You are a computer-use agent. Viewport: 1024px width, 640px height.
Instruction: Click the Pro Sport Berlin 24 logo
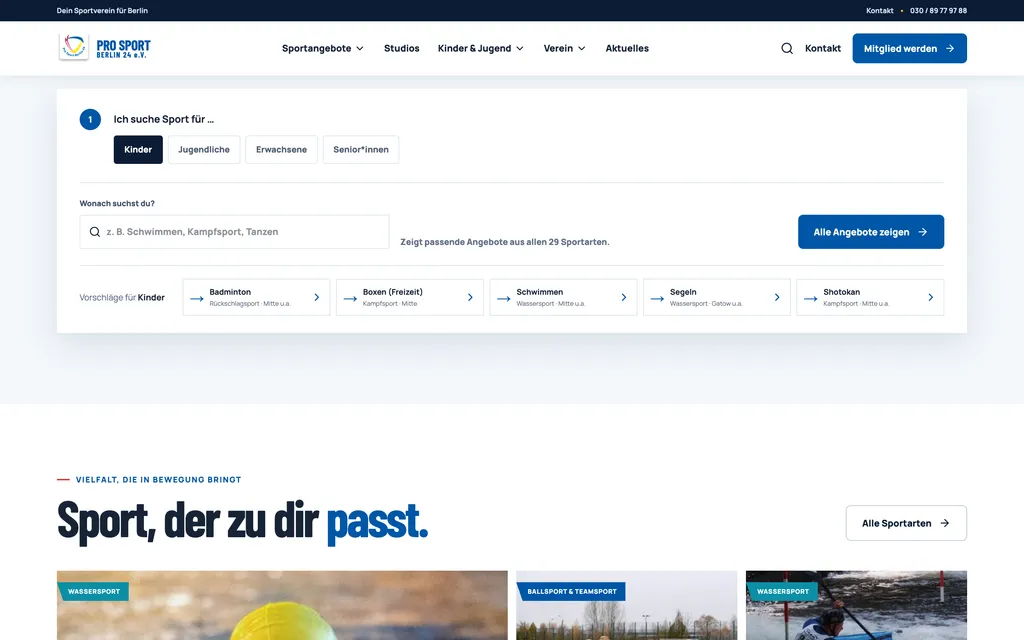pyautogui.click(x=105, y=47)
